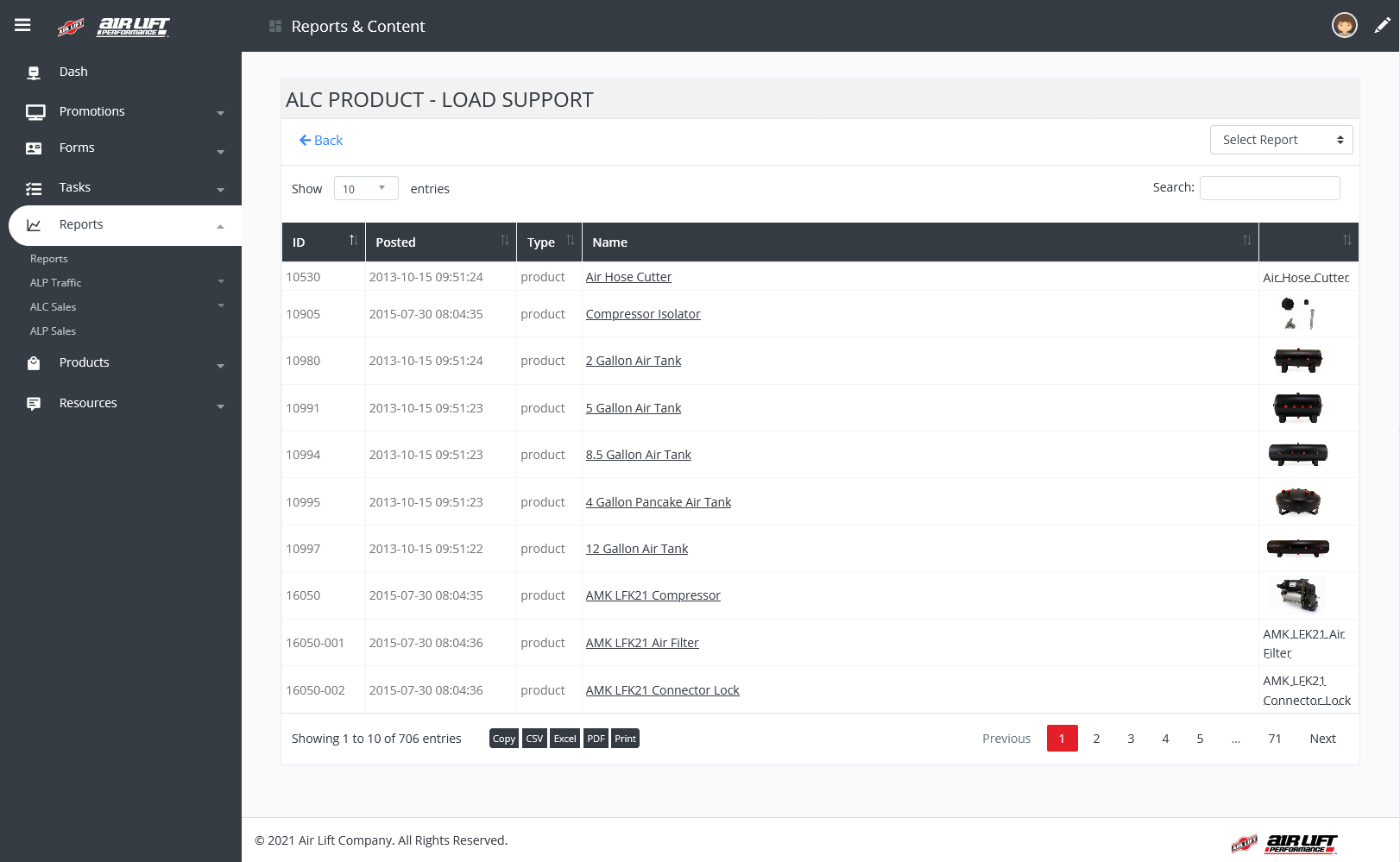
Task: Open AMK LFK21 Compressor thumbnail image
Action: (1299, 595)
